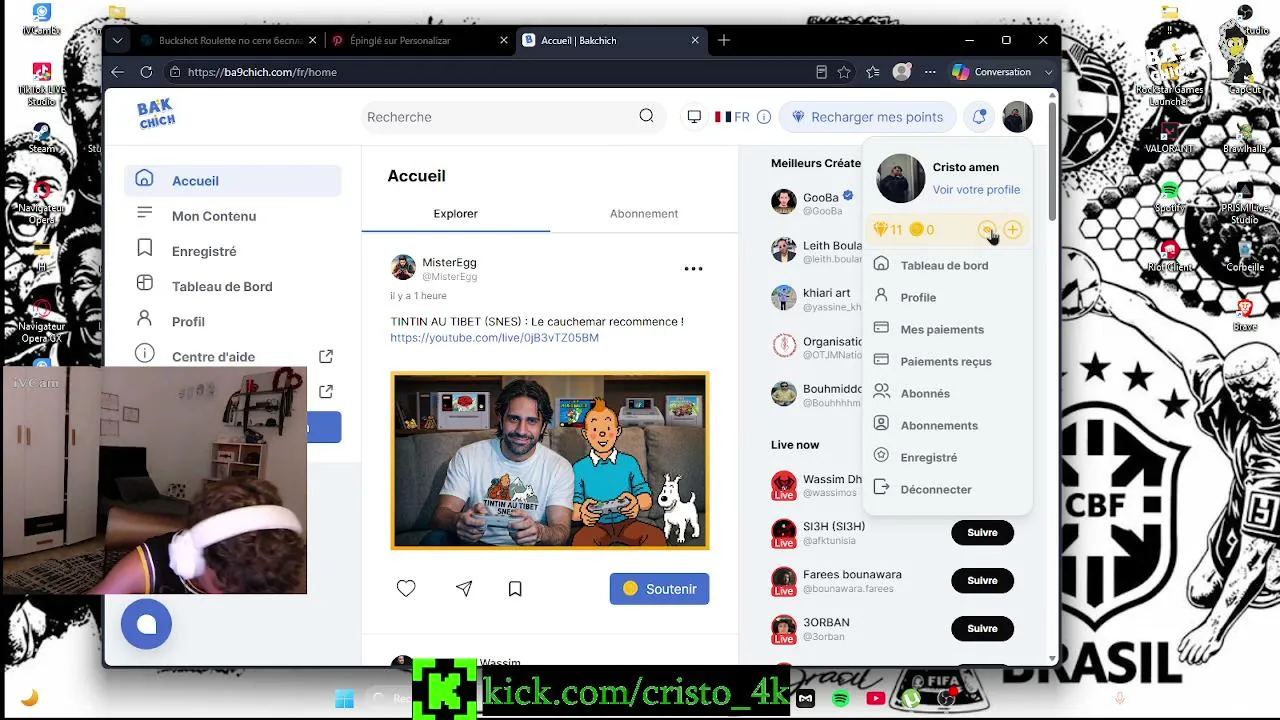Open TikTok LIVE Studio desktop shortcut
The image size is (1280, 720).
[42, 86]
